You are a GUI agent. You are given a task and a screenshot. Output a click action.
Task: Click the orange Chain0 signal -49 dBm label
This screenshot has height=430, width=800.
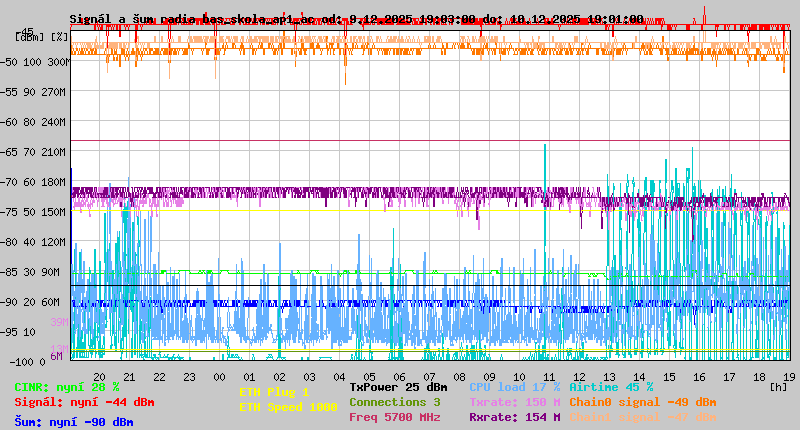pos(642,402)
